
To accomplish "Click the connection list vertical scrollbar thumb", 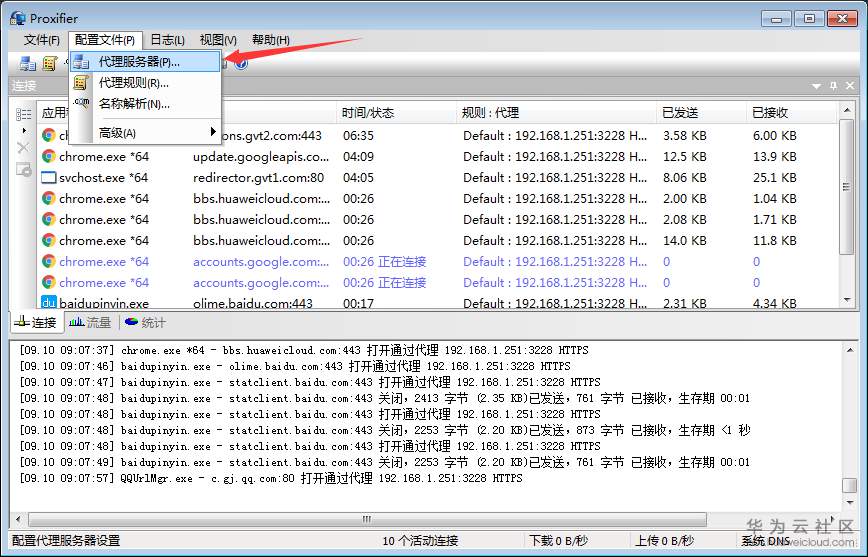I will click(846, 187).
